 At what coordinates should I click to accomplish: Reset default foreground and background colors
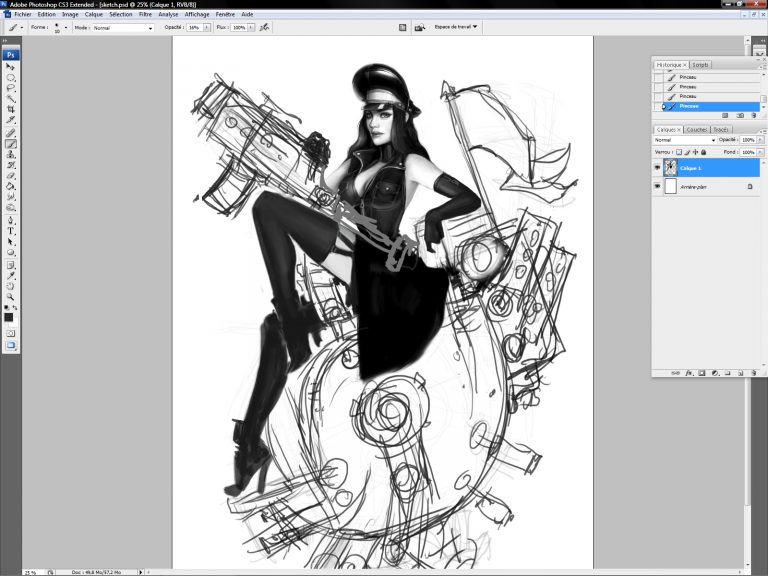point(6,308)
